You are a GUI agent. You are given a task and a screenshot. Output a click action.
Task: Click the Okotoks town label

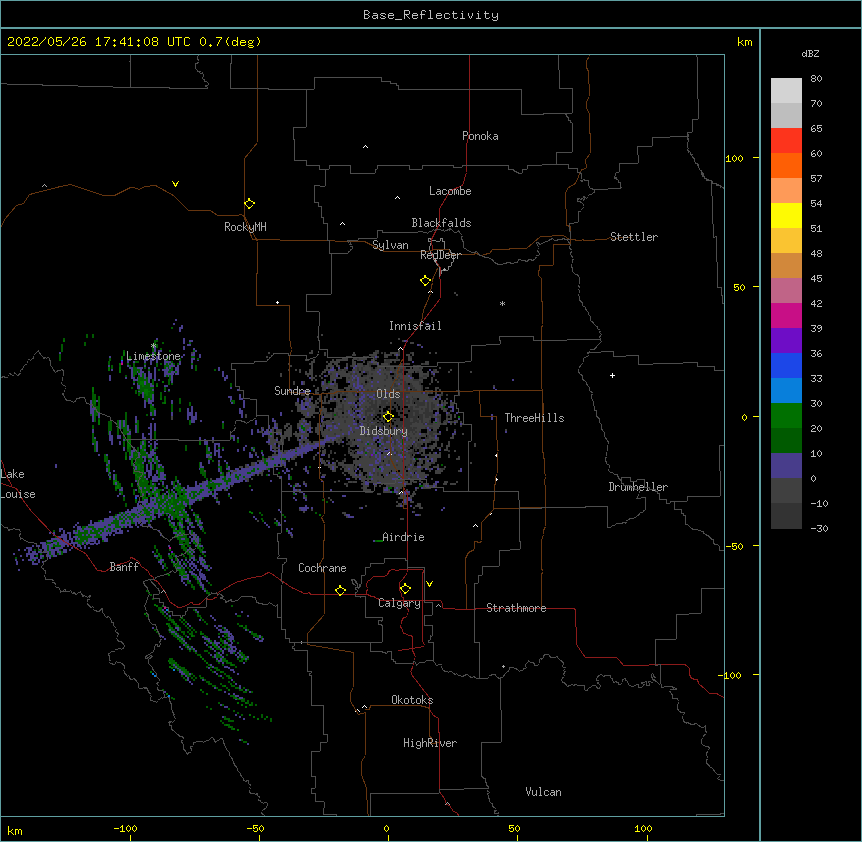coord(412,700)
